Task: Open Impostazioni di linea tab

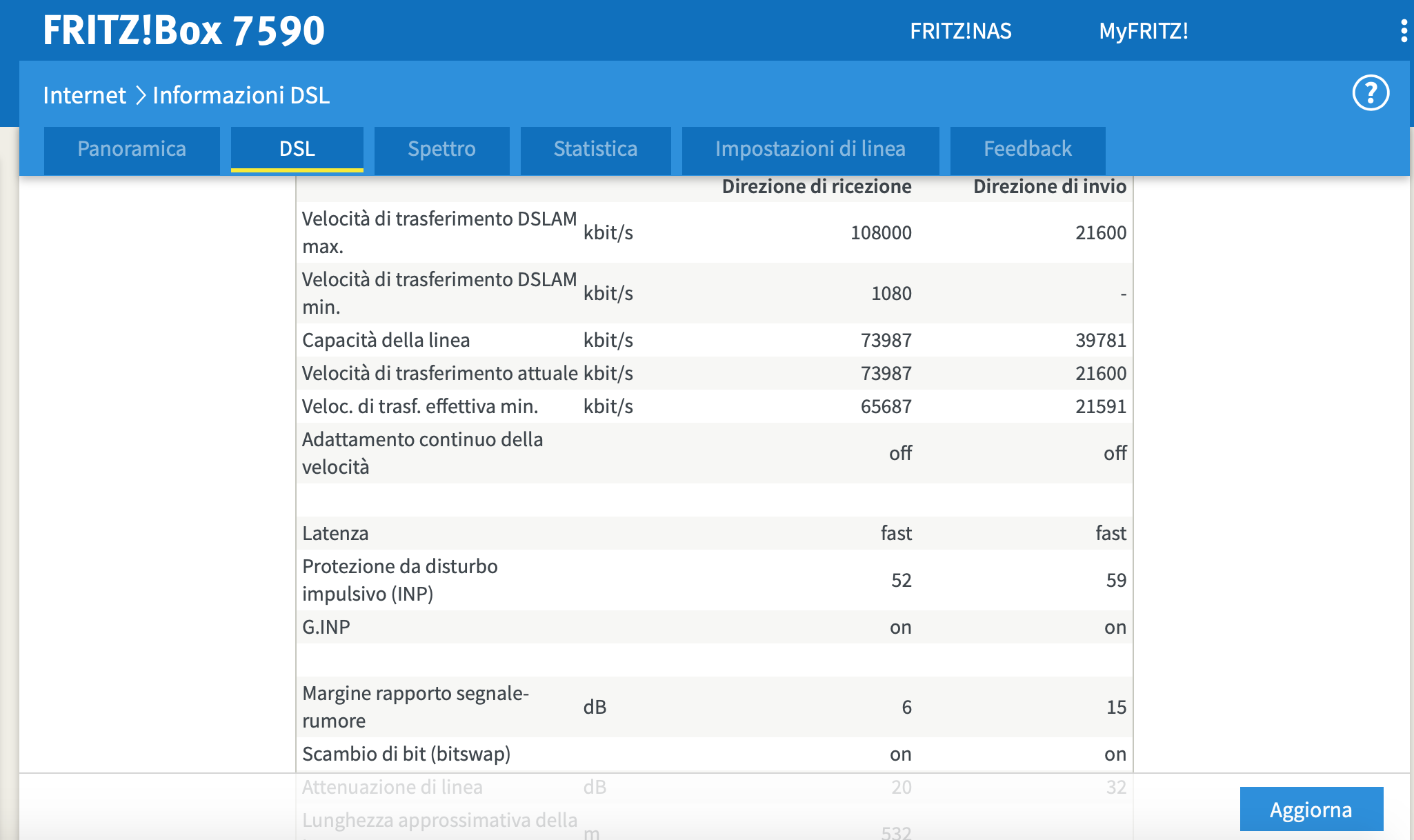Action: tap(810, 149)
